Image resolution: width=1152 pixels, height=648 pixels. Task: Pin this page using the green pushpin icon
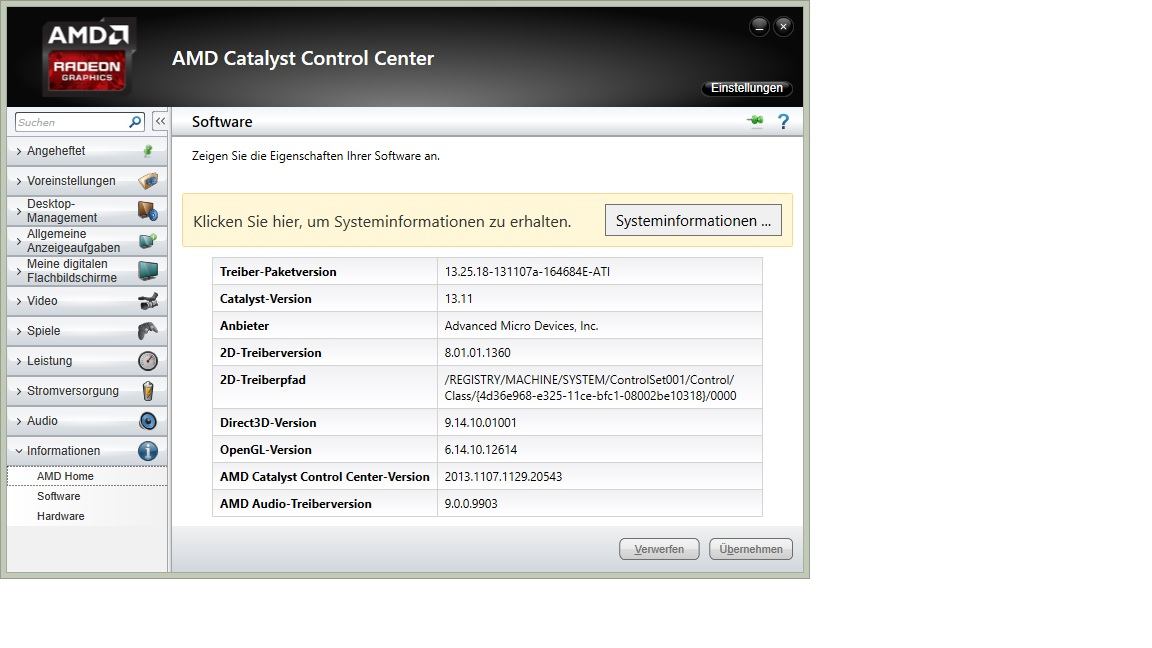[x=755, y=121]
